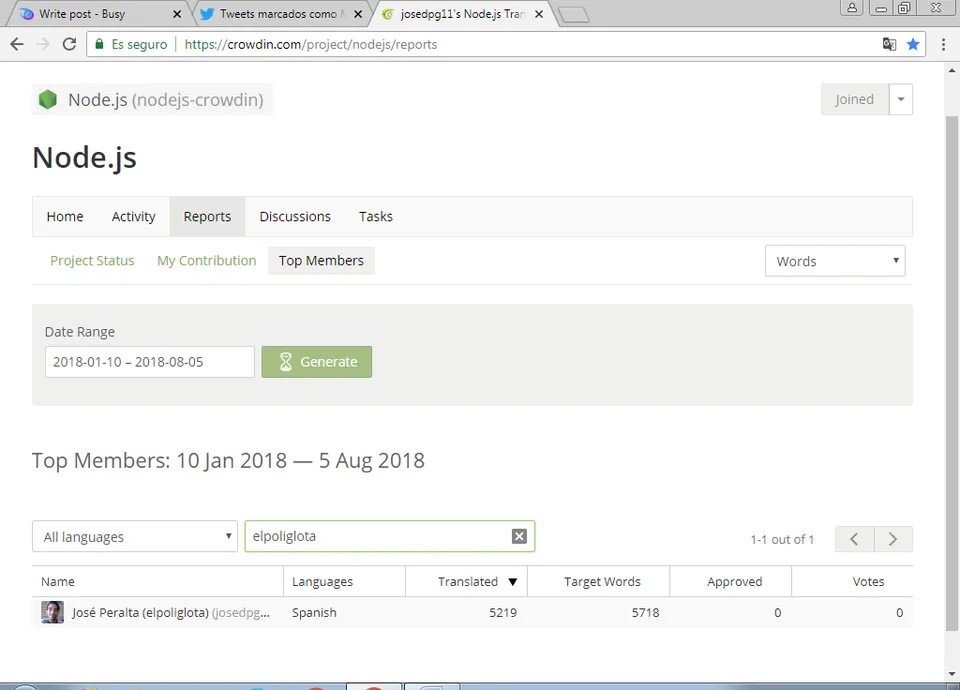Expand the Joined button dropdown arrow
This screenshot has height=690, width=960.
(x=901, y=99)
